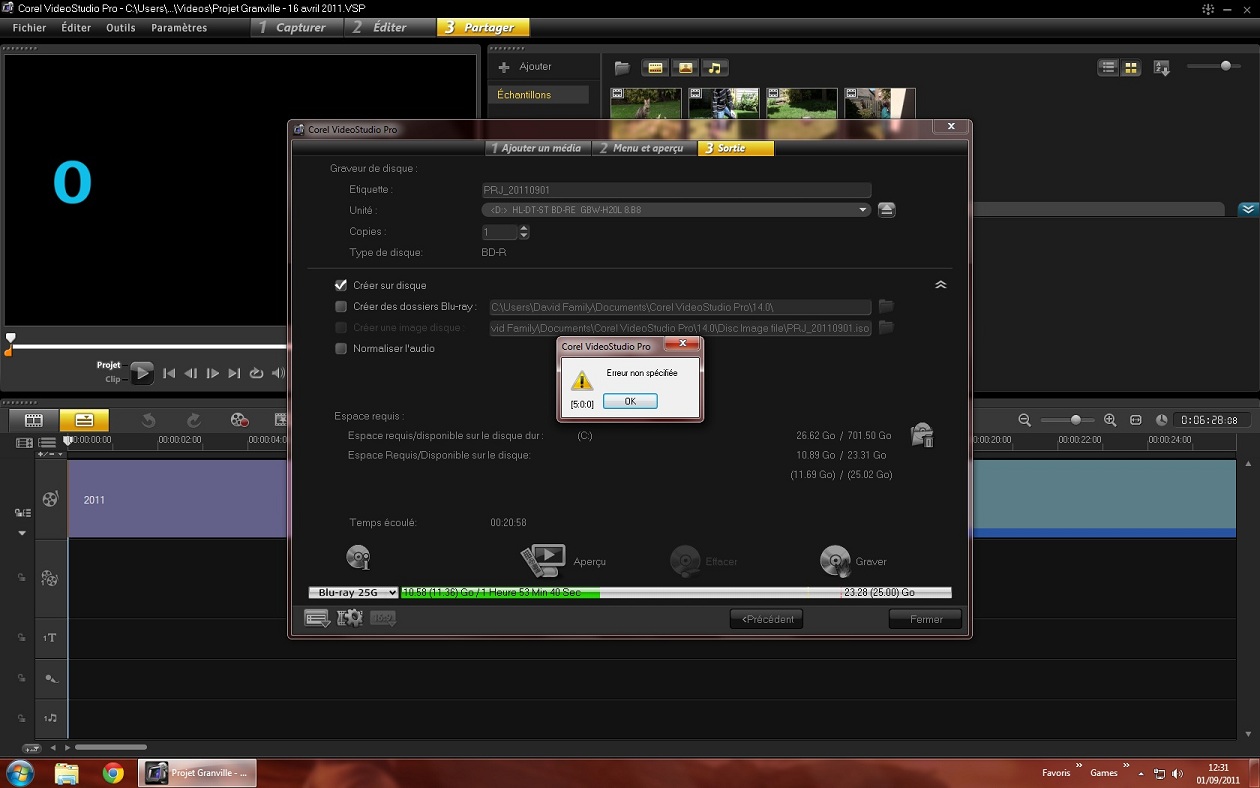
Task: Open the 16:9 aspect ratio dropdown
Action: (x=383, y=618)
